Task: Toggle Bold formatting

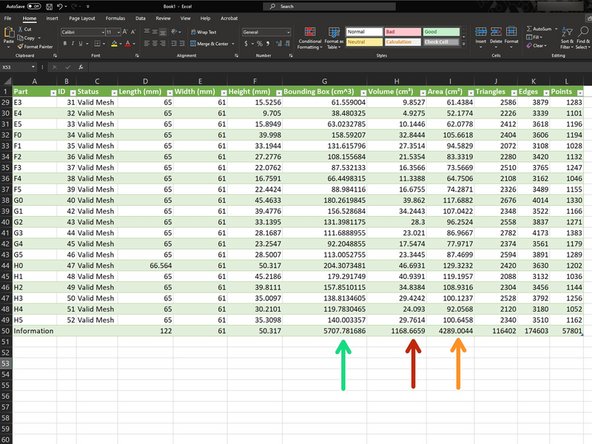Action: tap(65, 44)
